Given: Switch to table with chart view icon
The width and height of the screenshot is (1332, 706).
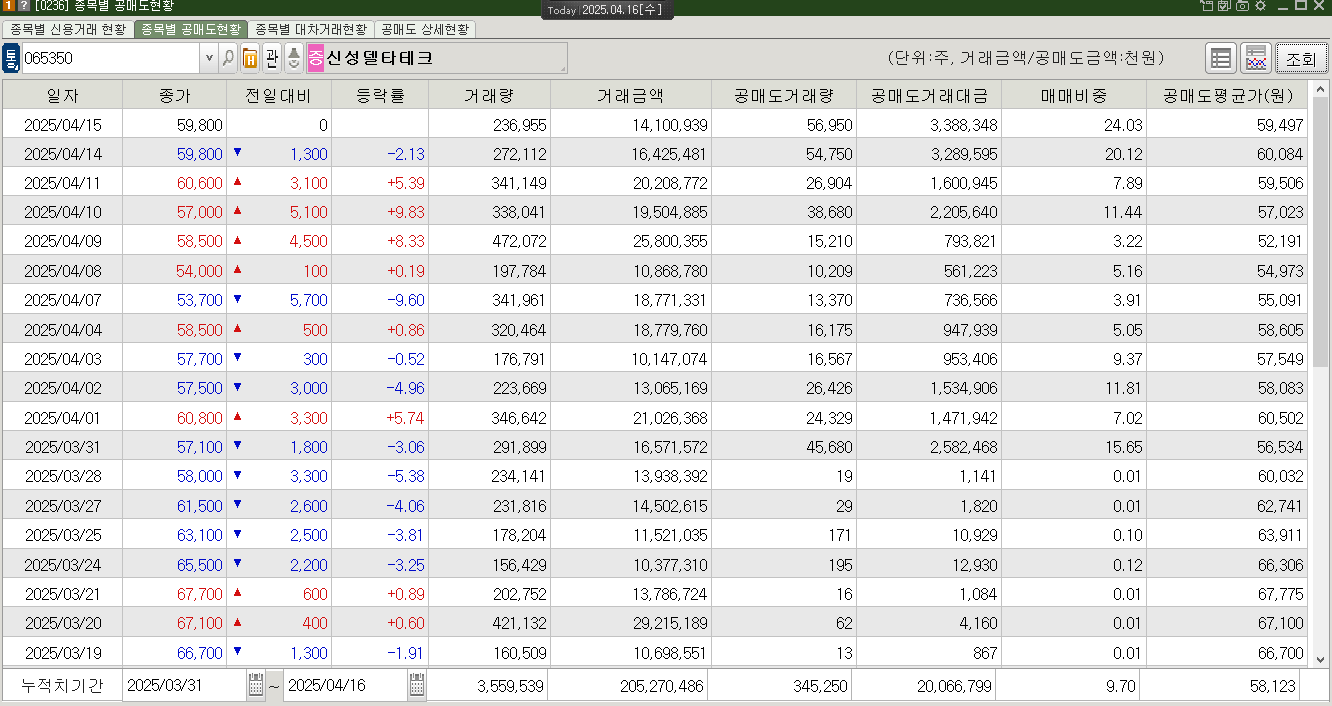Looking at the screenshot, I should [1256, 59].
